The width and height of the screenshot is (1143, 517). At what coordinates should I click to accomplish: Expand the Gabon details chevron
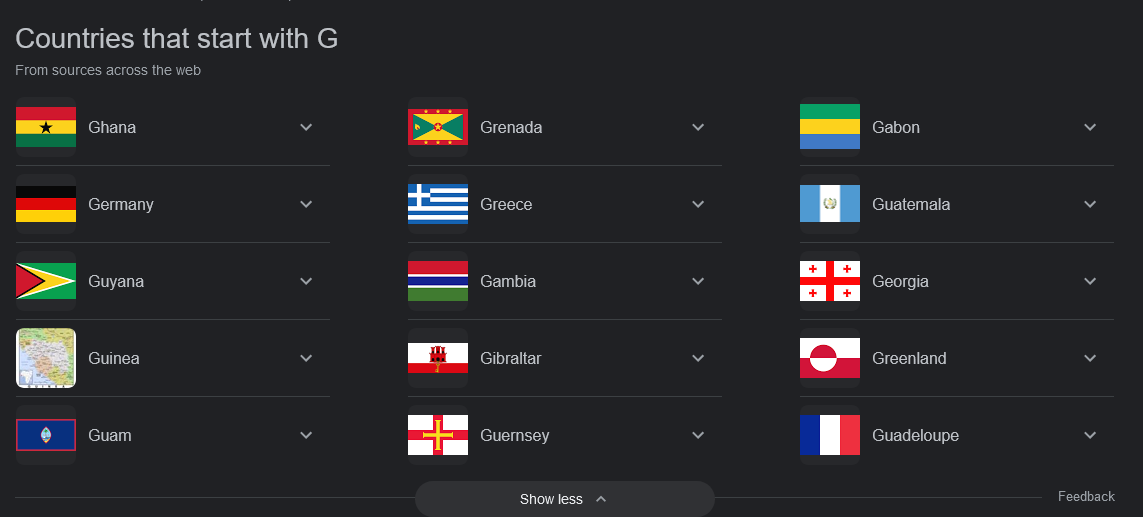1090,127
